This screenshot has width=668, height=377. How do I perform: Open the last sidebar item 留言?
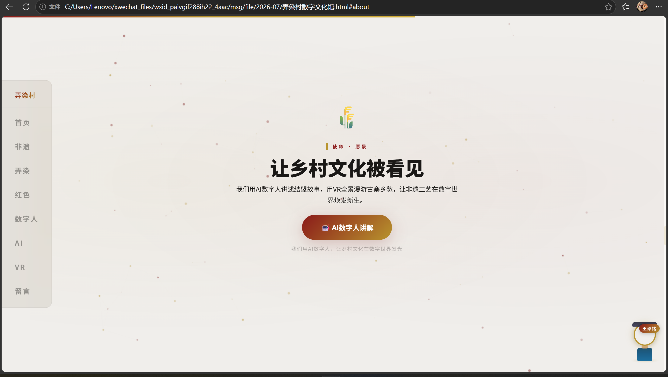(x=22, y=291)
